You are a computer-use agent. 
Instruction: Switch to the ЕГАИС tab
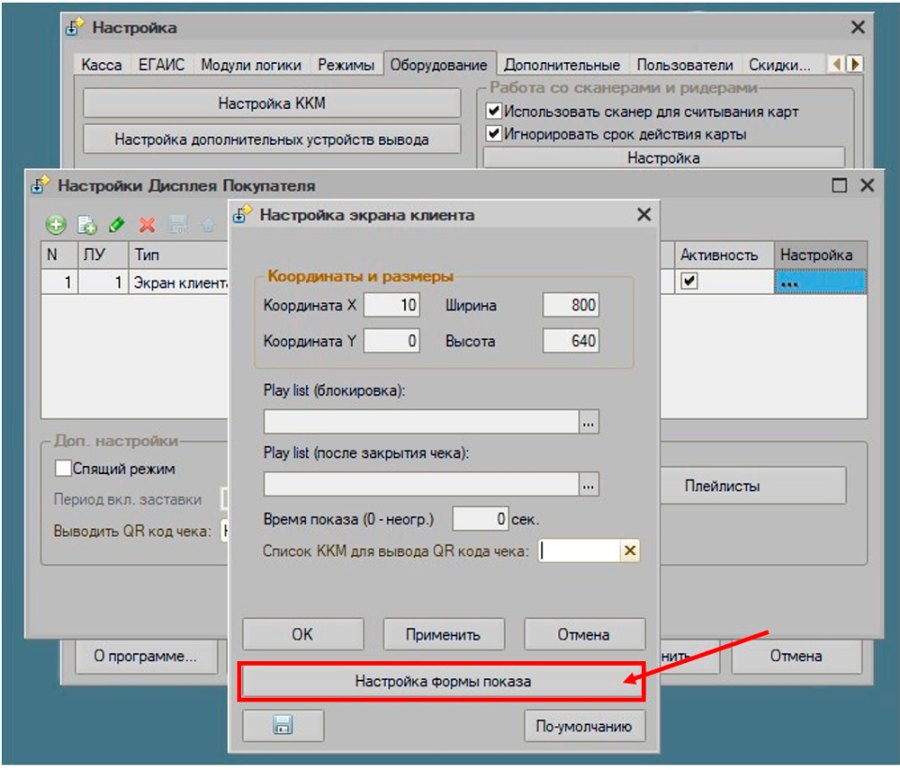point(161,64)
